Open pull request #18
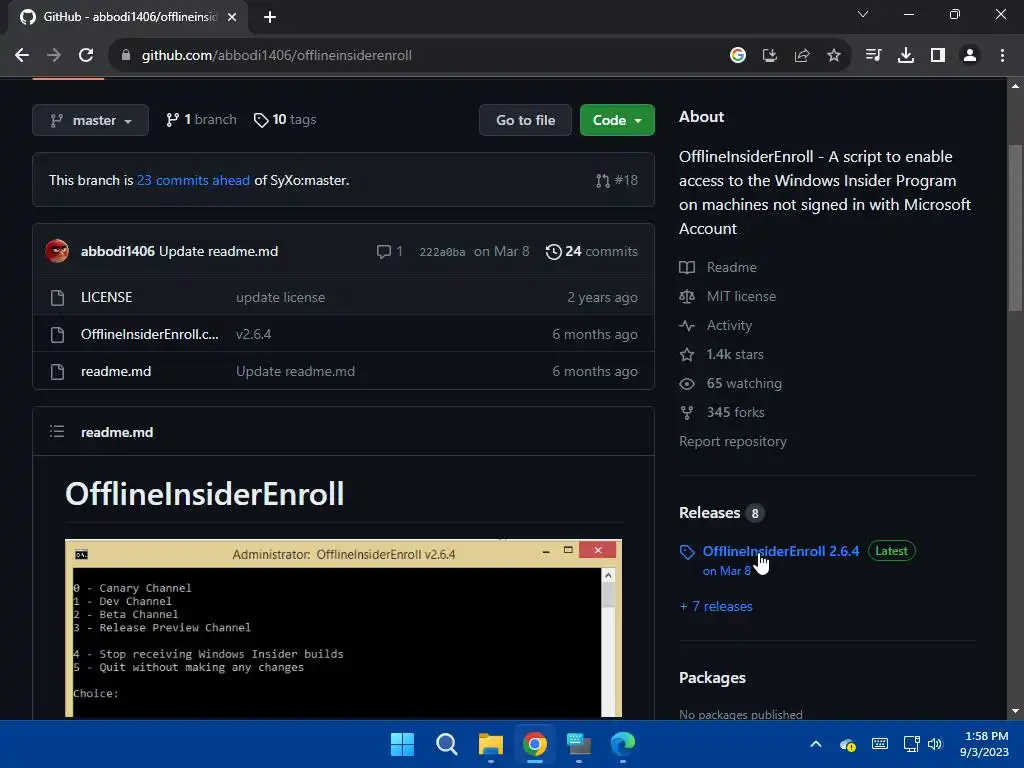Screen dimensions: 1024x768 (x=616, y=180)
